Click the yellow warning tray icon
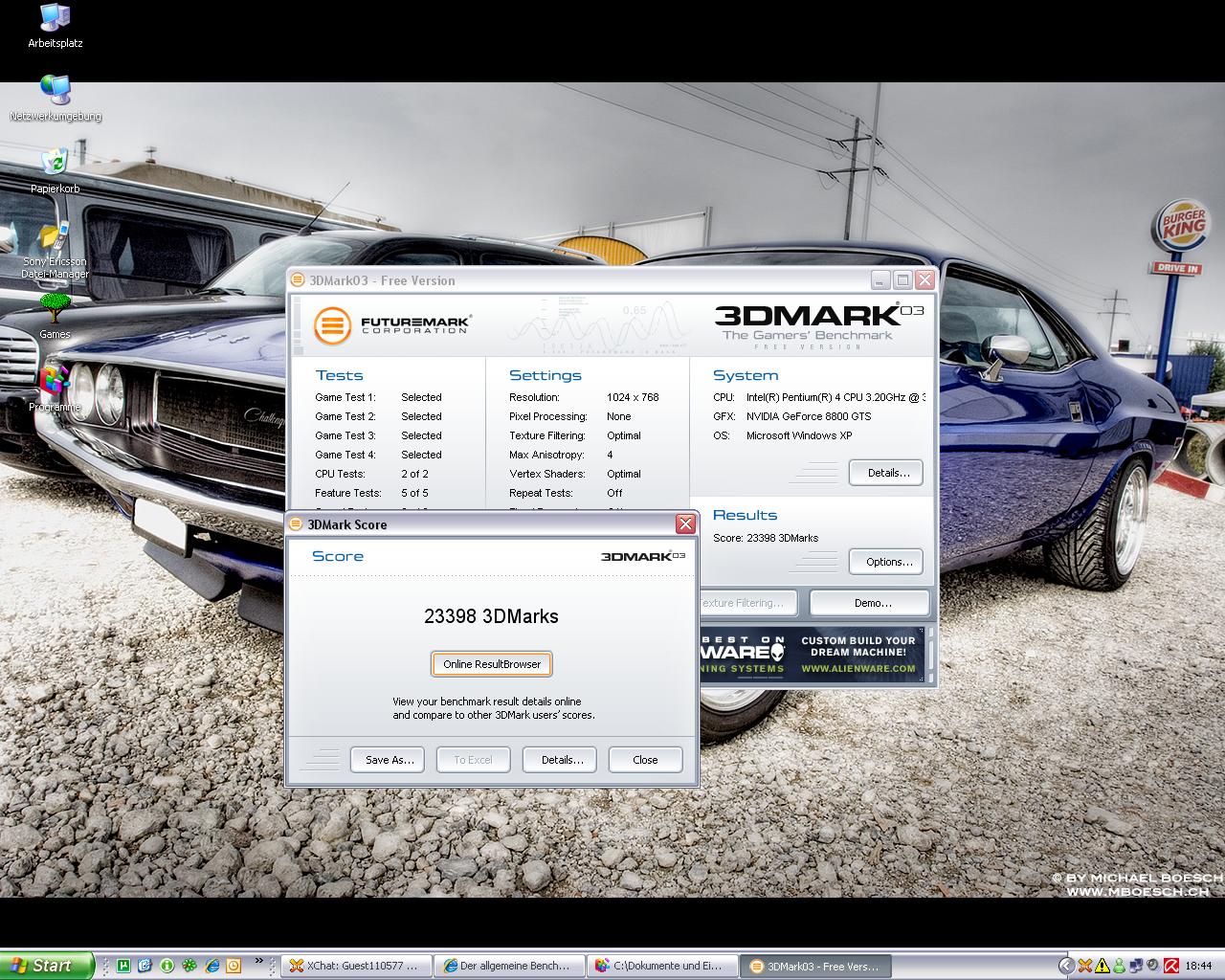The width and height of the screenshot is (1225, 980). pos(1102,966)
